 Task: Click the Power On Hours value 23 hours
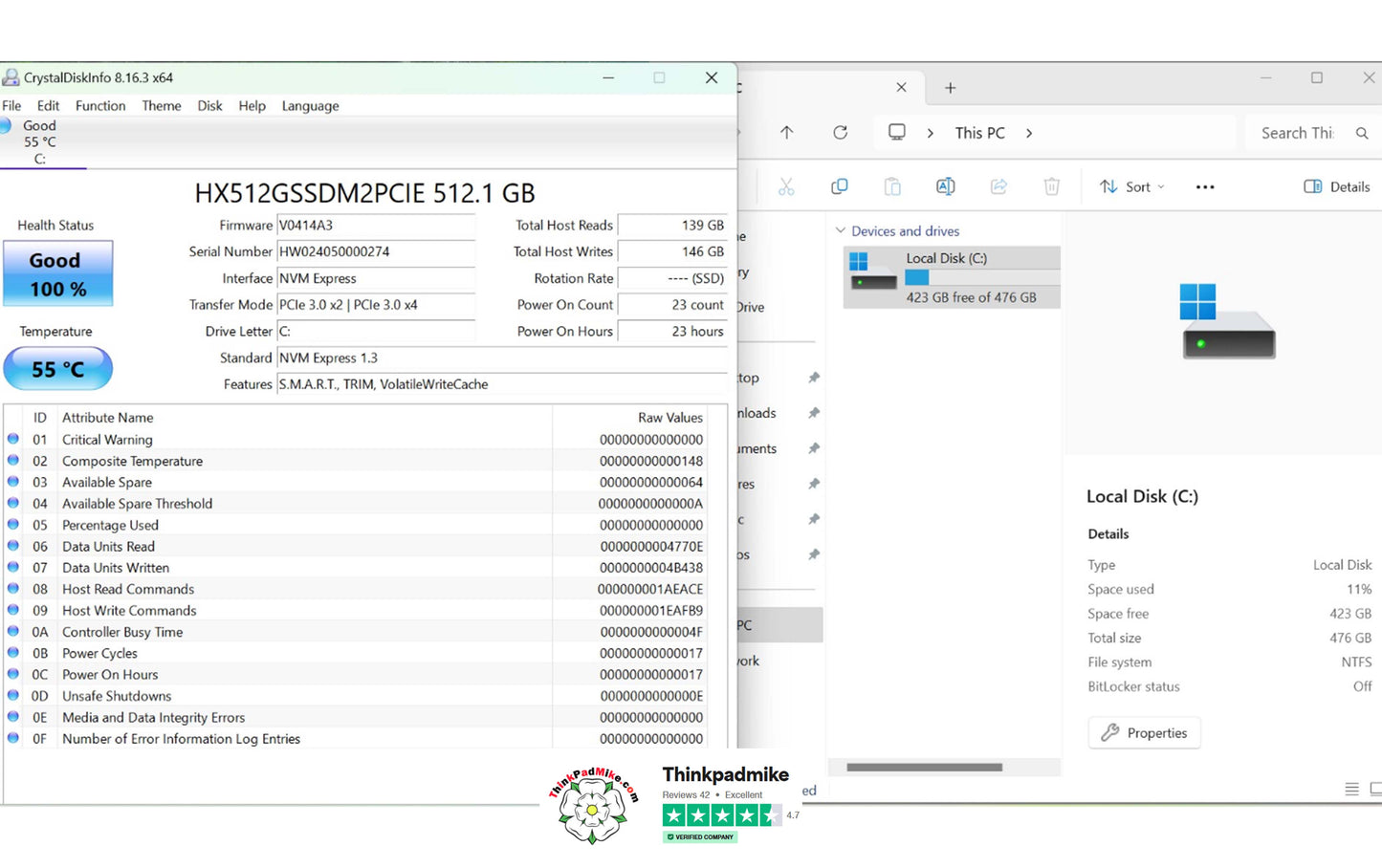[x=672, y=332]
